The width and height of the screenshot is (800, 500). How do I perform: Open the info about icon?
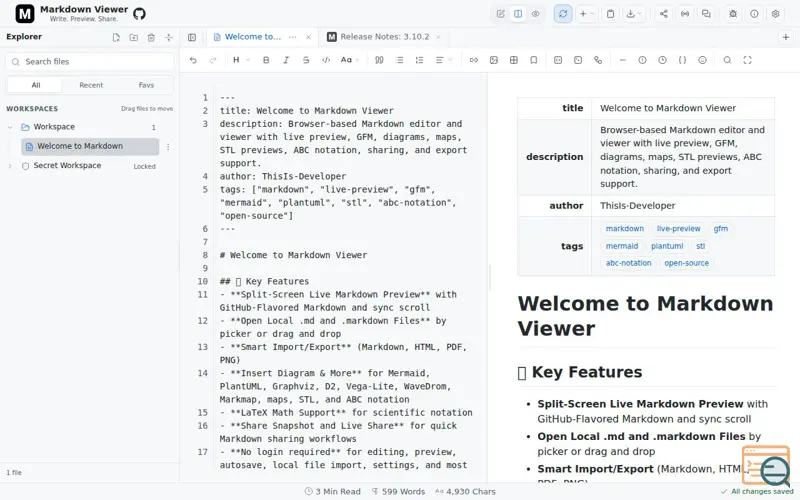(x=754, y=14)
